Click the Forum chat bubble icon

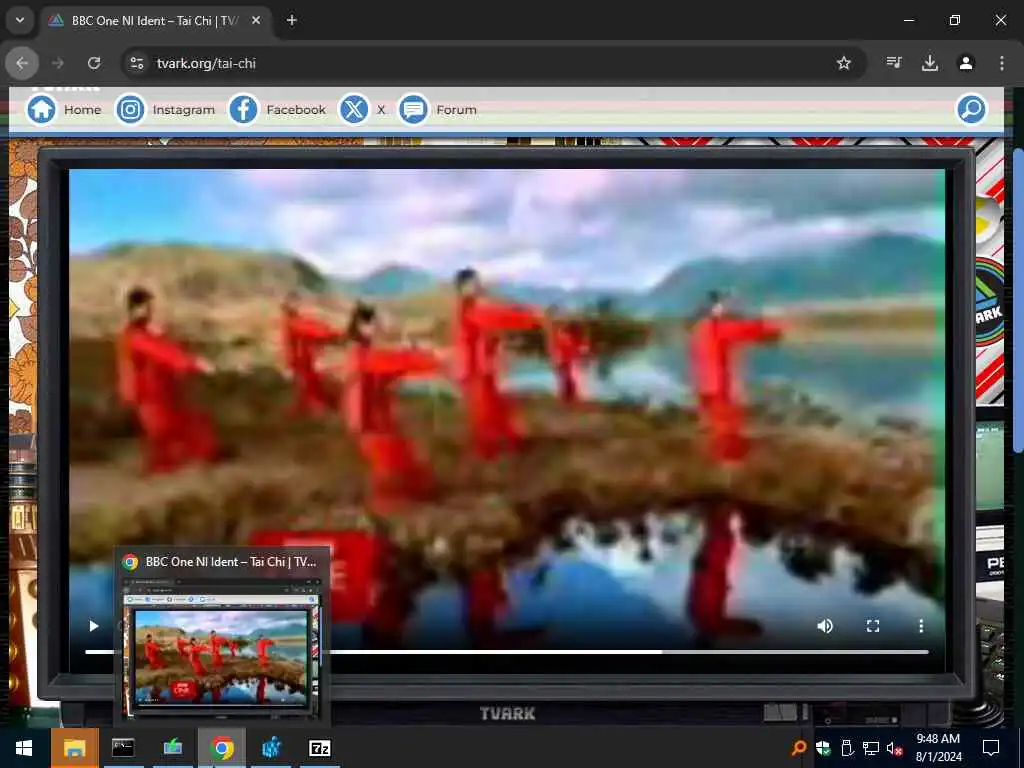(413, 109)
